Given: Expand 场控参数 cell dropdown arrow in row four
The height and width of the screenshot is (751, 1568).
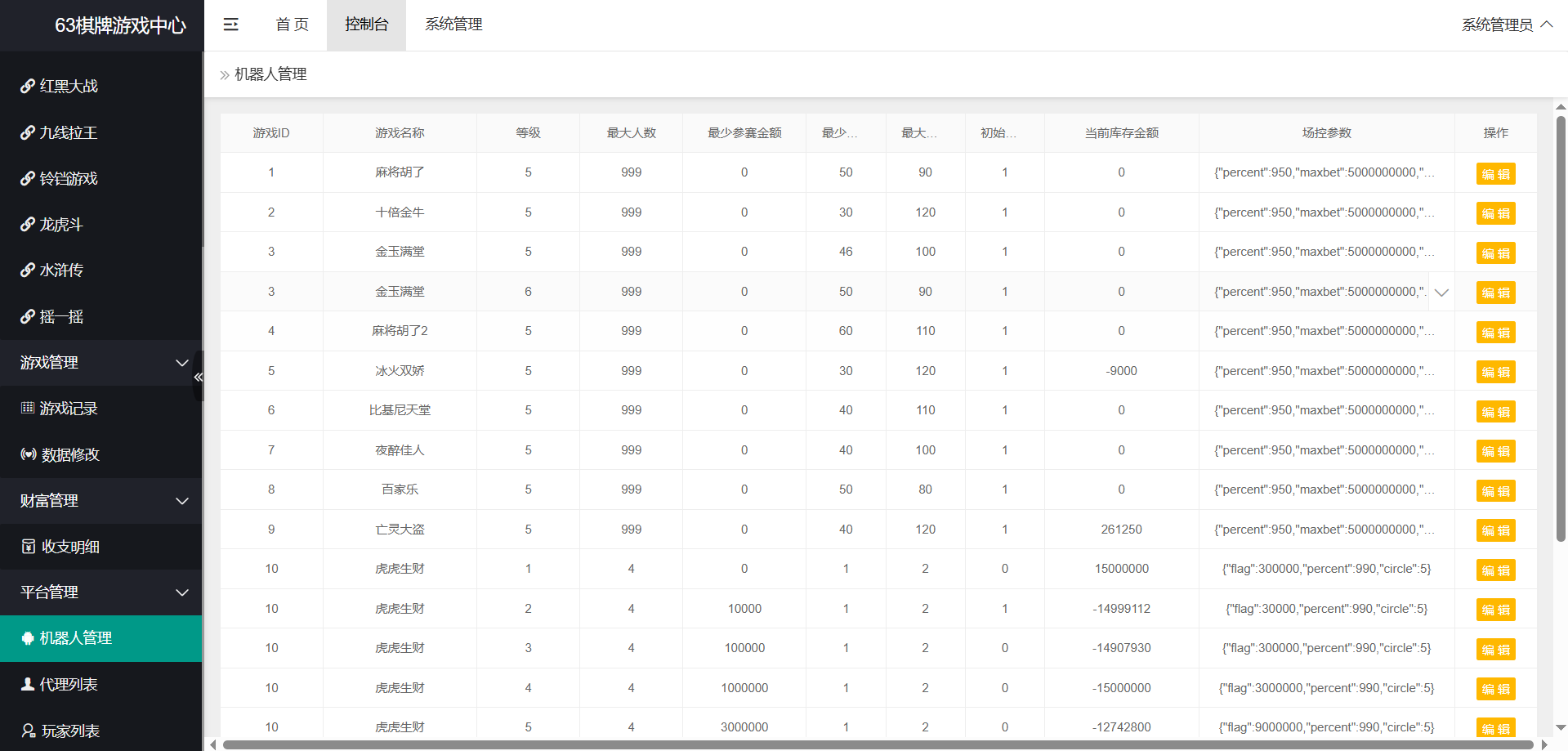Looking at the screenshot, I should tap(1441, 293).
